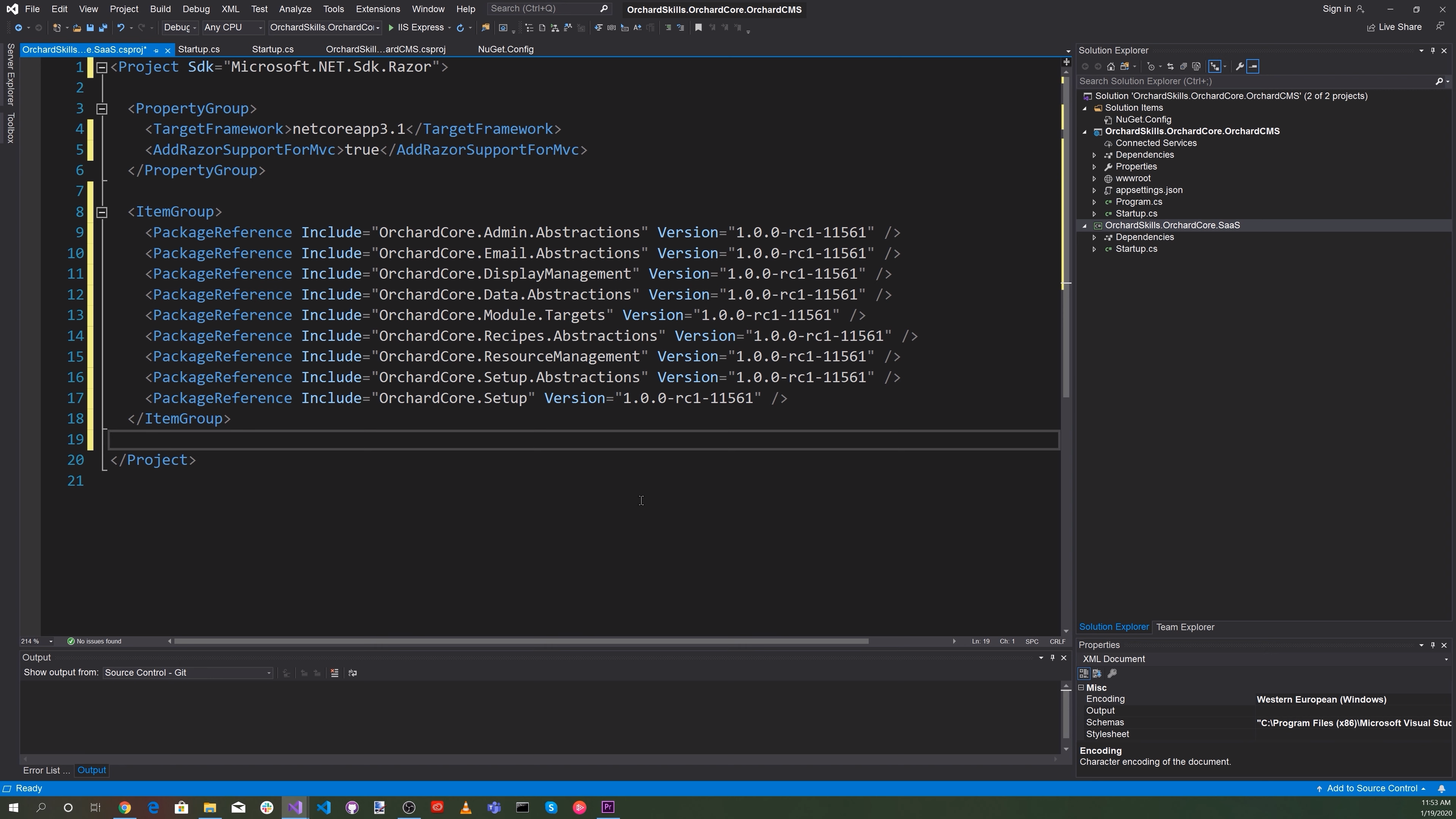
Task: Click the Open File folder icon
Action: coord(77,28)
